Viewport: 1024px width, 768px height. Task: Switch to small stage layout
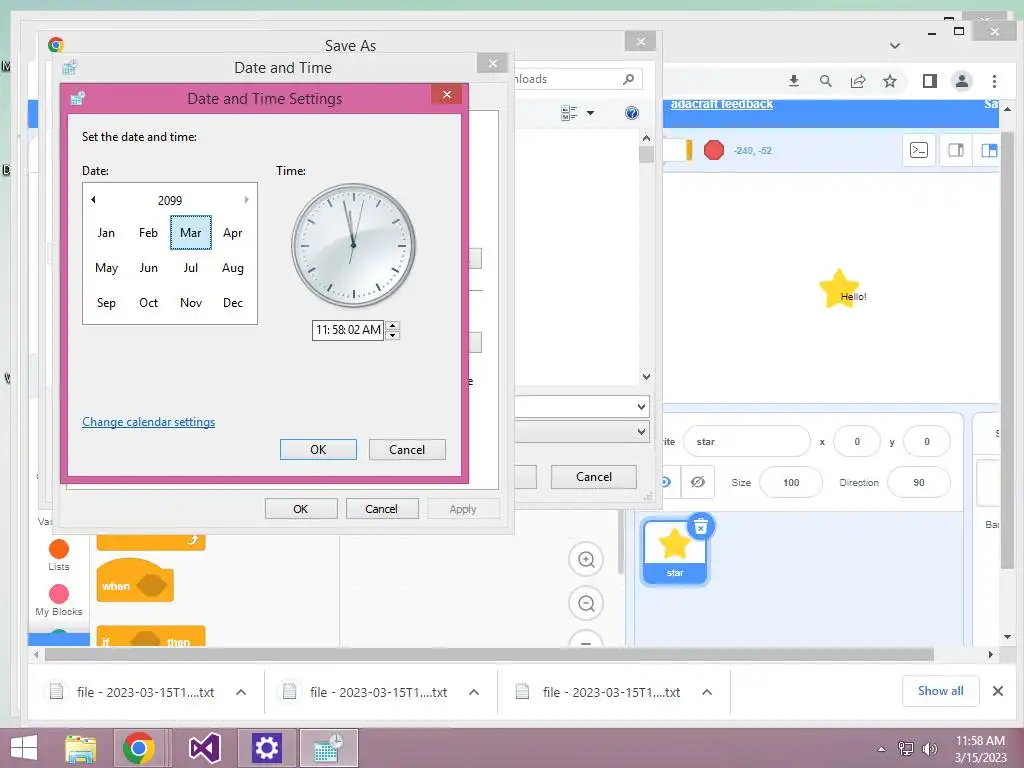coord(955,150)
